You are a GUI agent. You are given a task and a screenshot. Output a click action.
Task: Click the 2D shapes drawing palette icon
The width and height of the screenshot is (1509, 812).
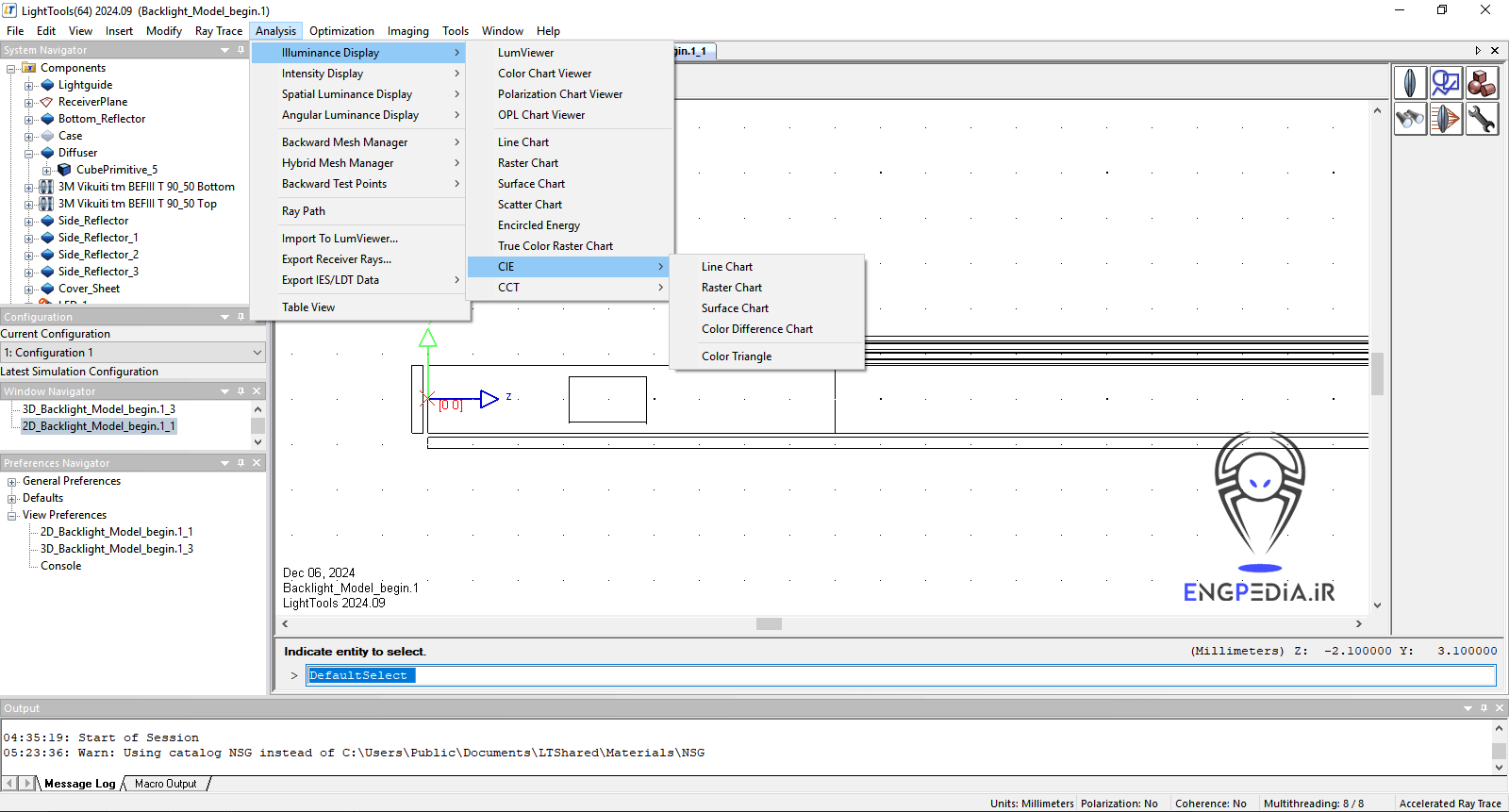tap(1446, 83)
